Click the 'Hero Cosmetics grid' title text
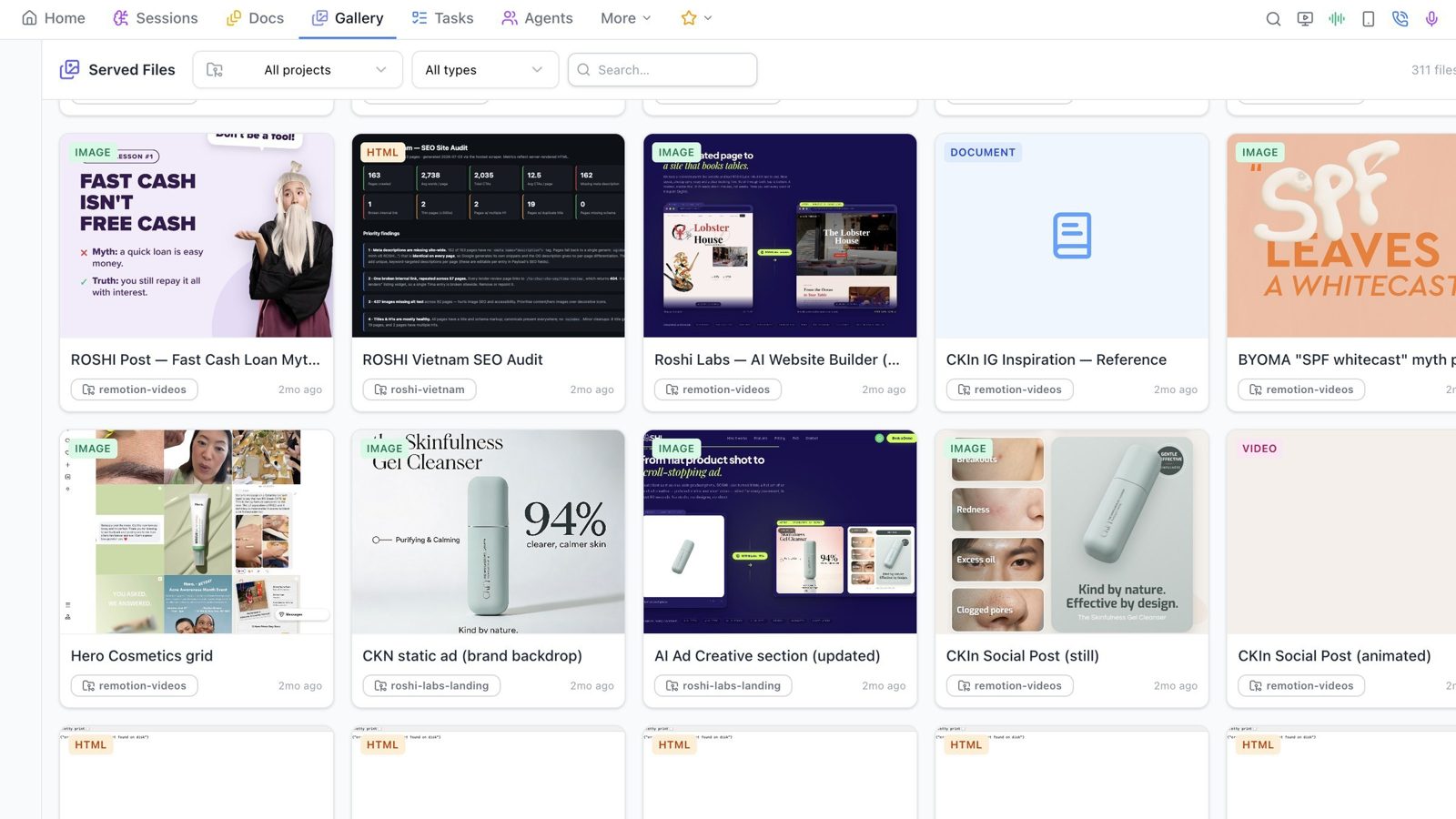1456x819 pixels. pos(142,656)
